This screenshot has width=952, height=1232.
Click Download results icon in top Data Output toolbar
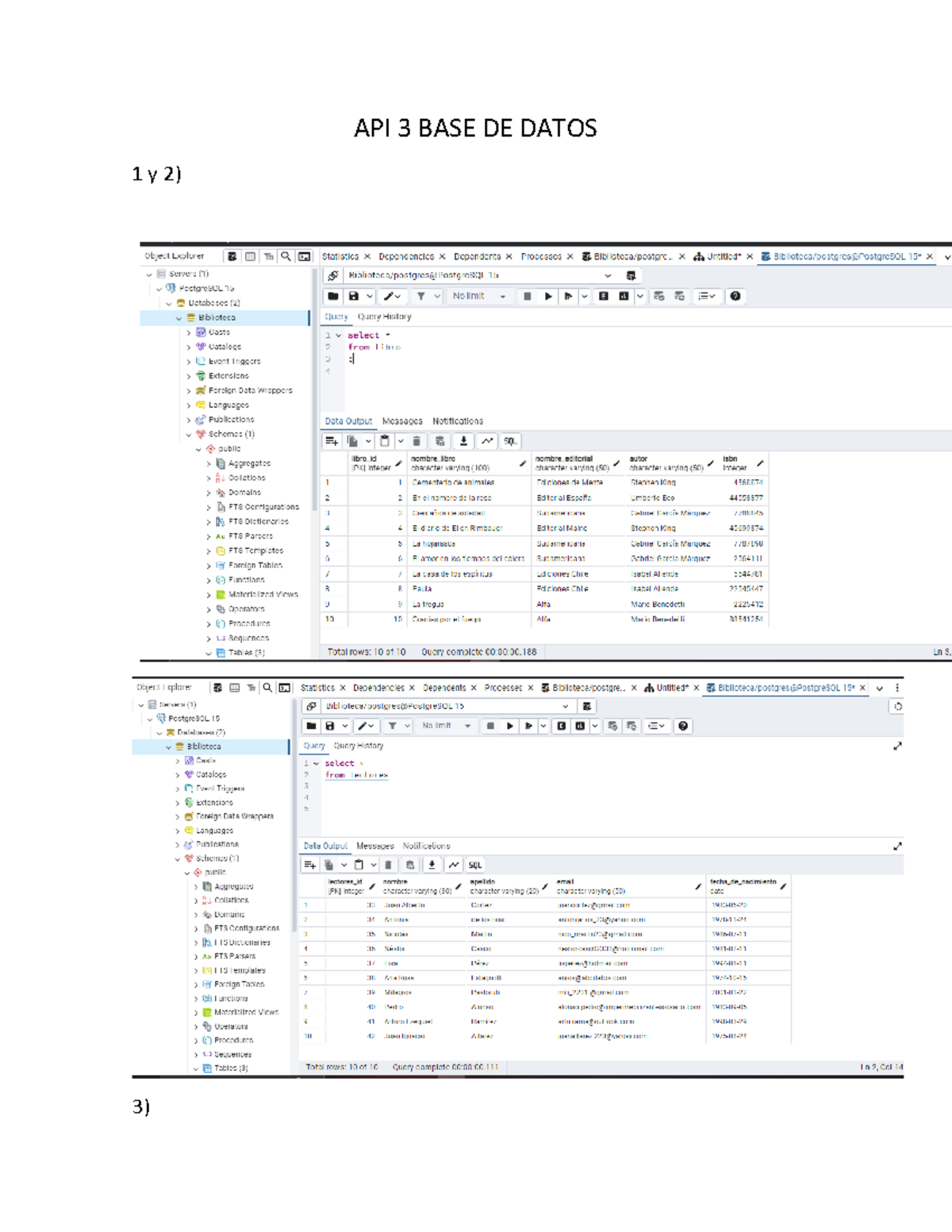(x=463, y=441)
